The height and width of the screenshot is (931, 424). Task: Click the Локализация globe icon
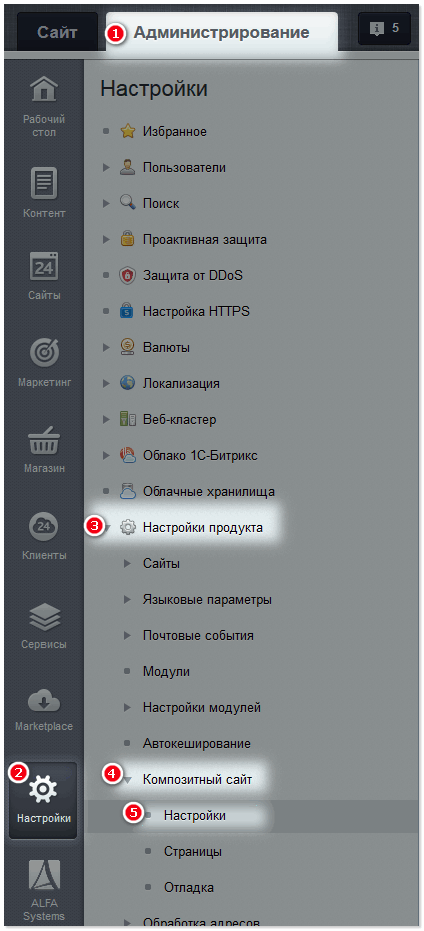pos(128,383)
